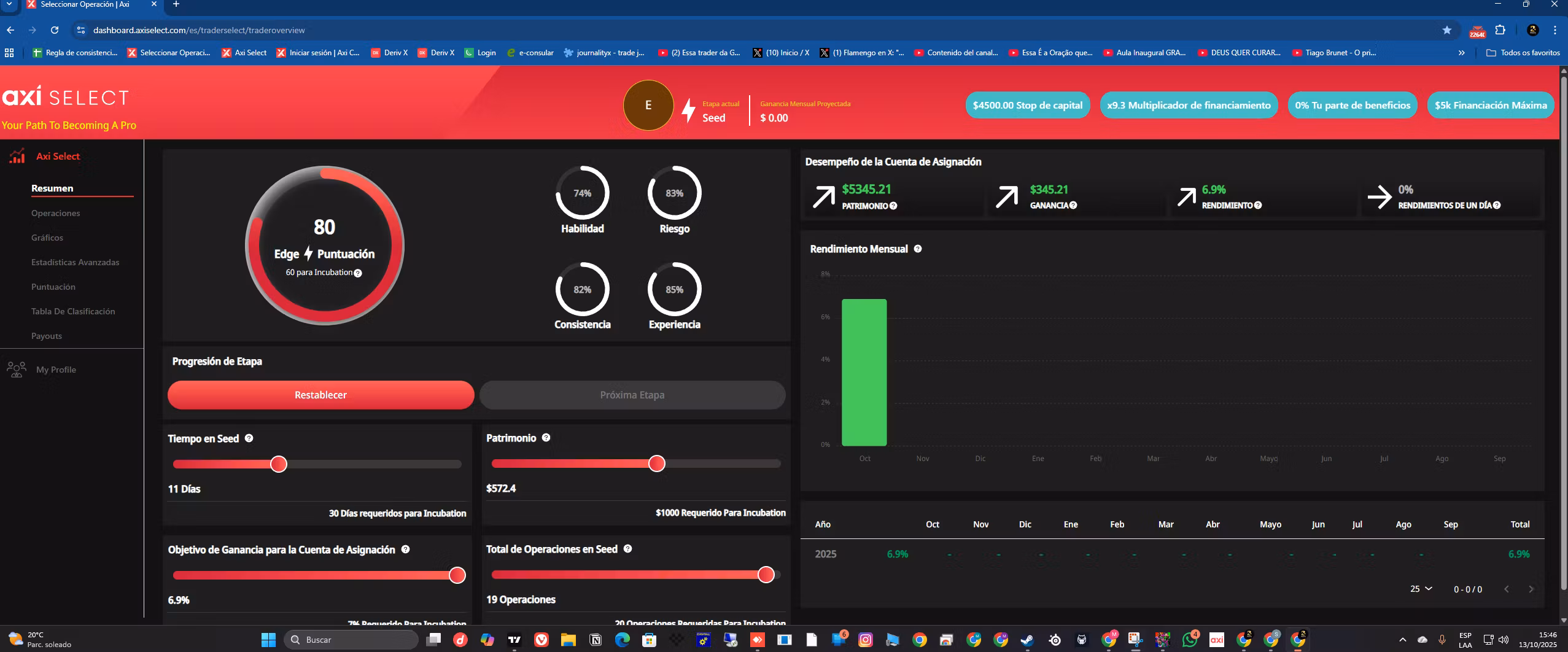Click help icon beside Rendimiento Mensual title
The height and width of the screenshot is (652, 1568).
coord(918,249)
